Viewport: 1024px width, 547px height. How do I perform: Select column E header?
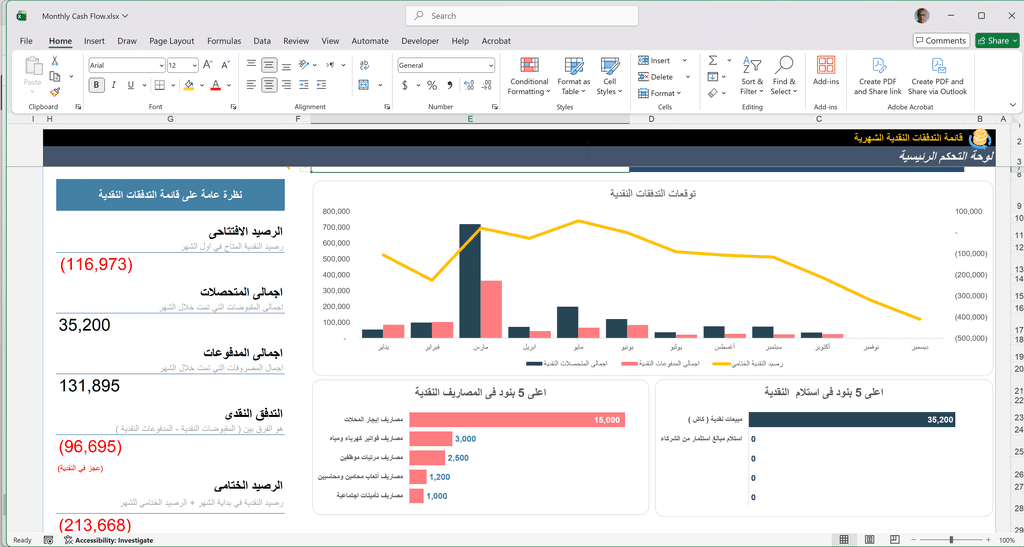[x=470, y=119]
